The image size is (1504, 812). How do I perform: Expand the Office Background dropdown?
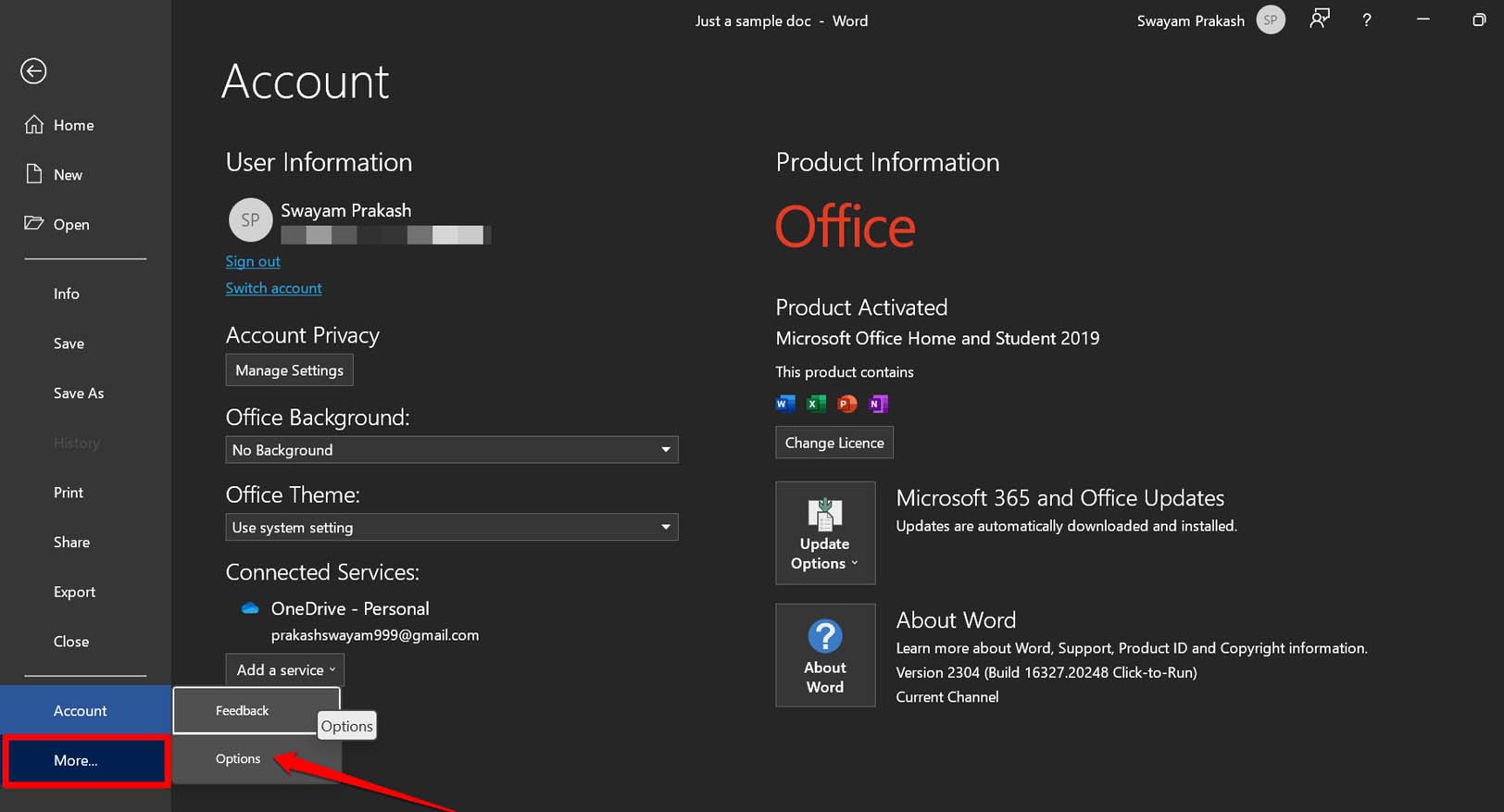pos(452,450)
